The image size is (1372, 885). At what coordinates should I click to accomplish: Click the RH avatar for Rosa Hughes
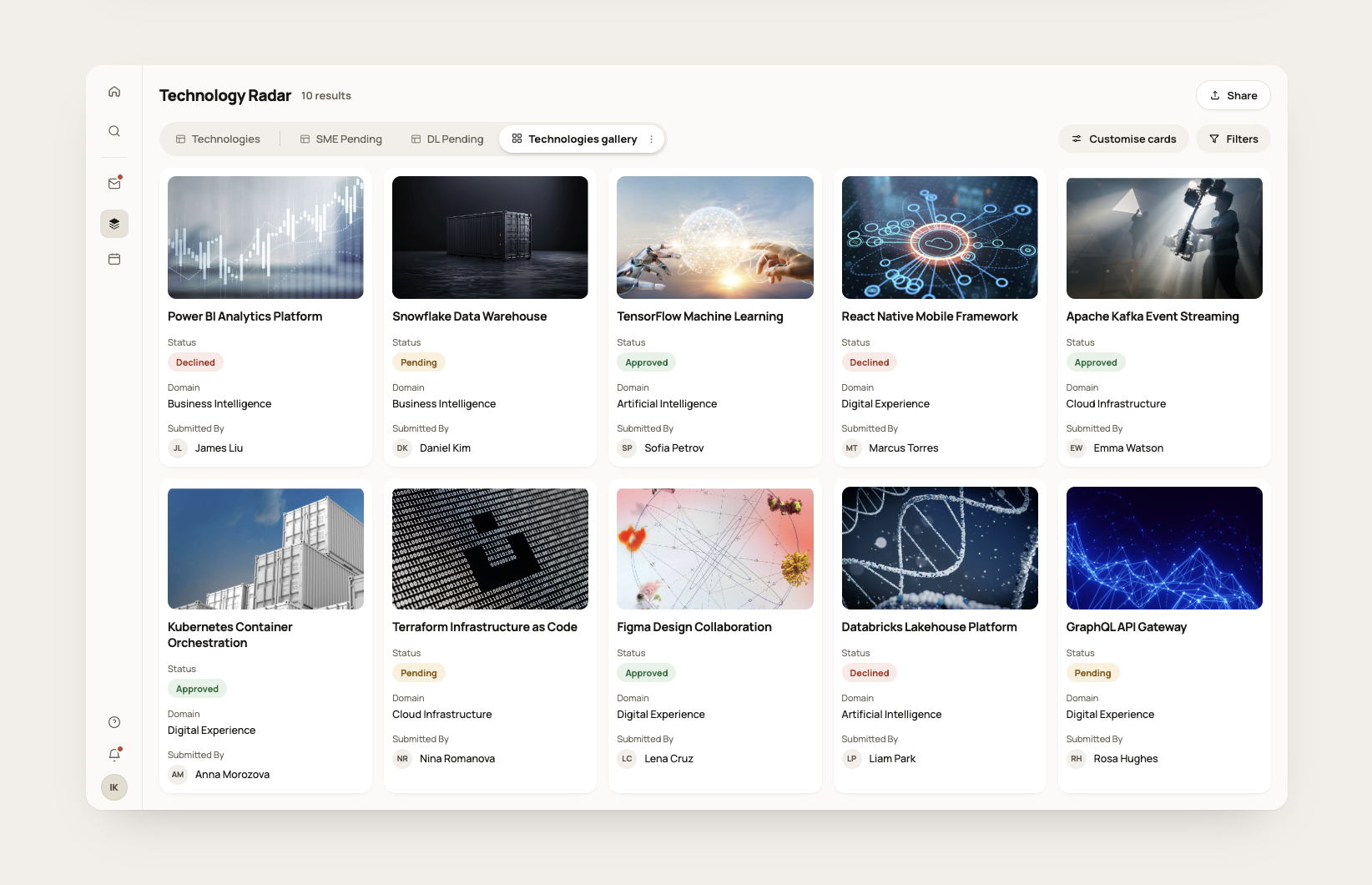(x=1077, y=759)
